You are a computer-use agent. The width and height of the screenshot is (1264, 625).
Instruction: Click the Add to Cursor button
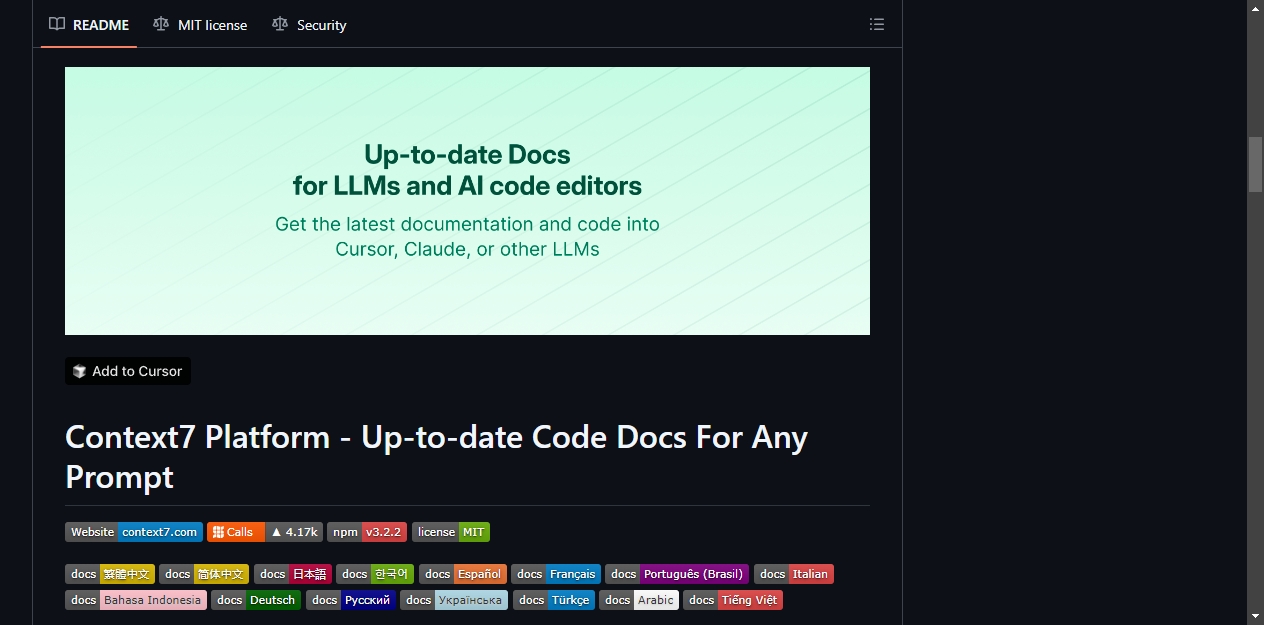pyautogui.click(x=128, y=371)
